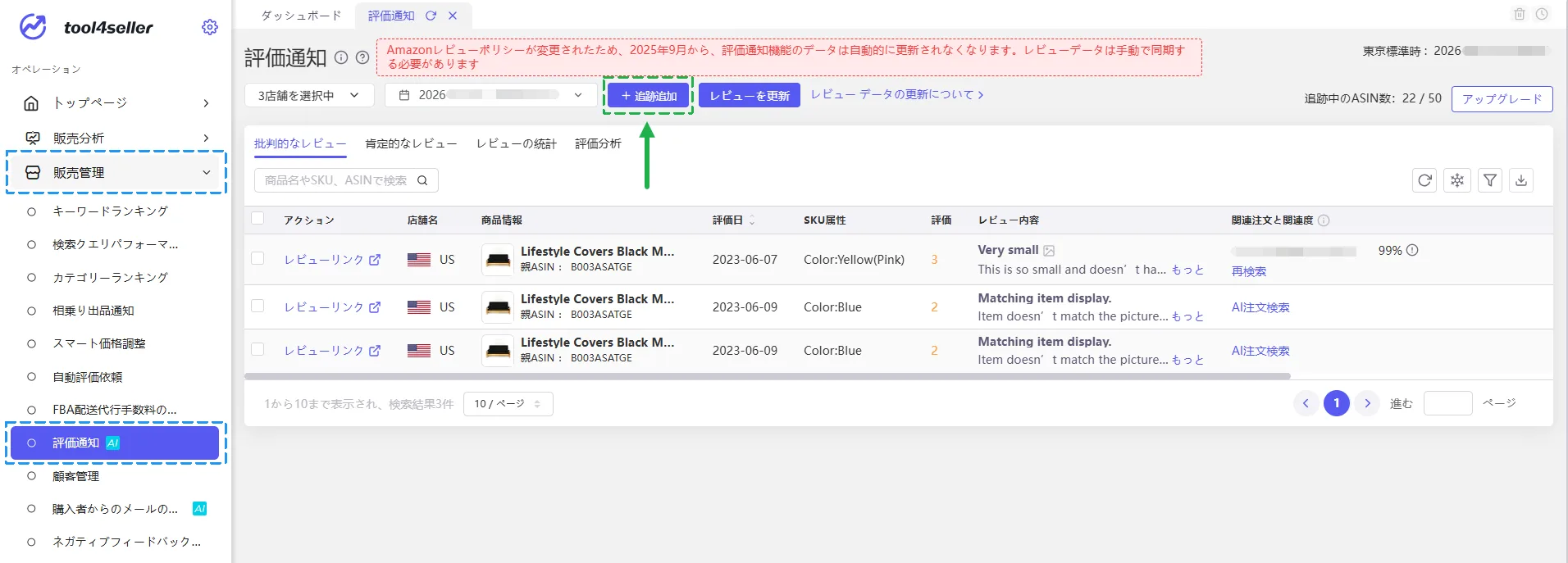Open the 10 / ページ page size dropdown
The width and height of the screenshot is (1568, 563).
point(508,404)
